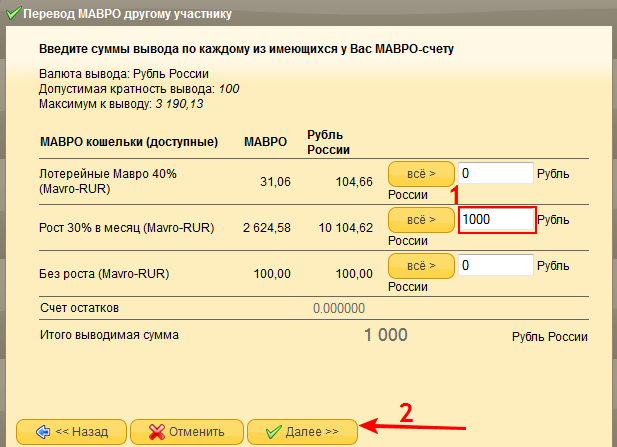Go back with the << Назад button

(71, 432)
